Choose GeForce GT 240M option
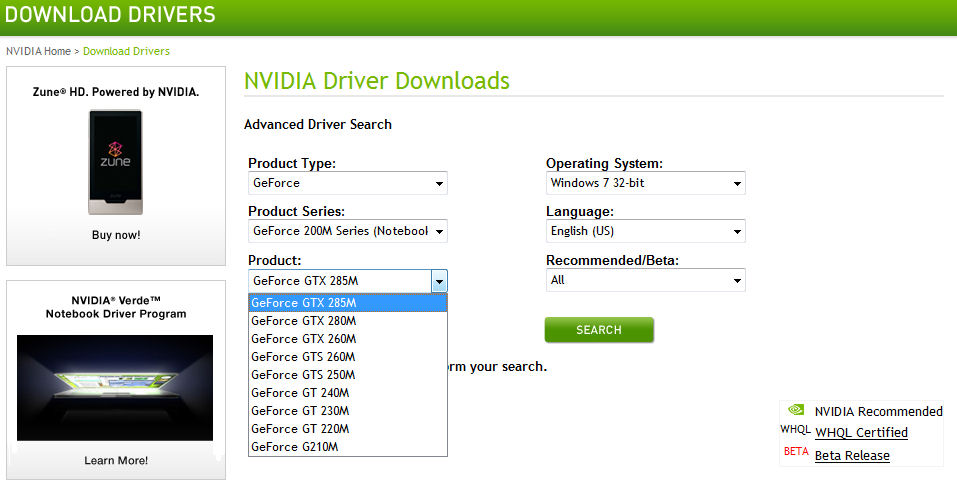The width and height of the screenshot is (957, 489). pyautogui.click(x=348, y=393)
